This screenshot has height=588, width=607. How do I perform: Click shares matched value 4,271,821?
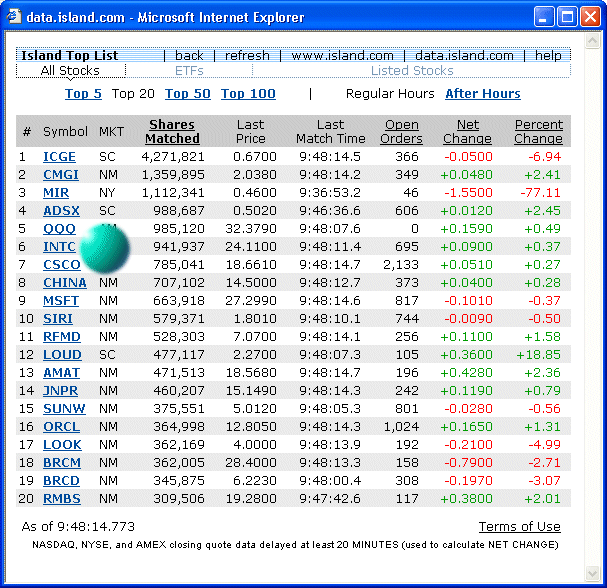coord(173,156)
